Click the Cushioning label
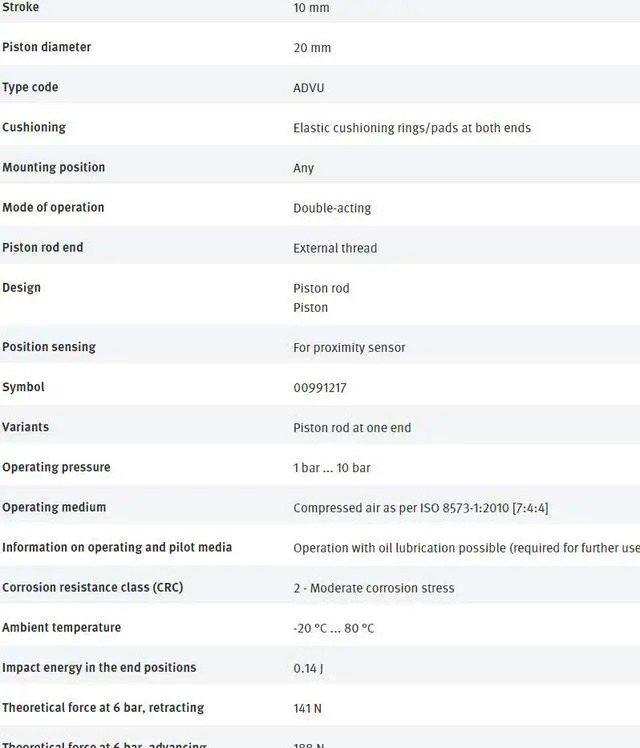 pos(34,127)
